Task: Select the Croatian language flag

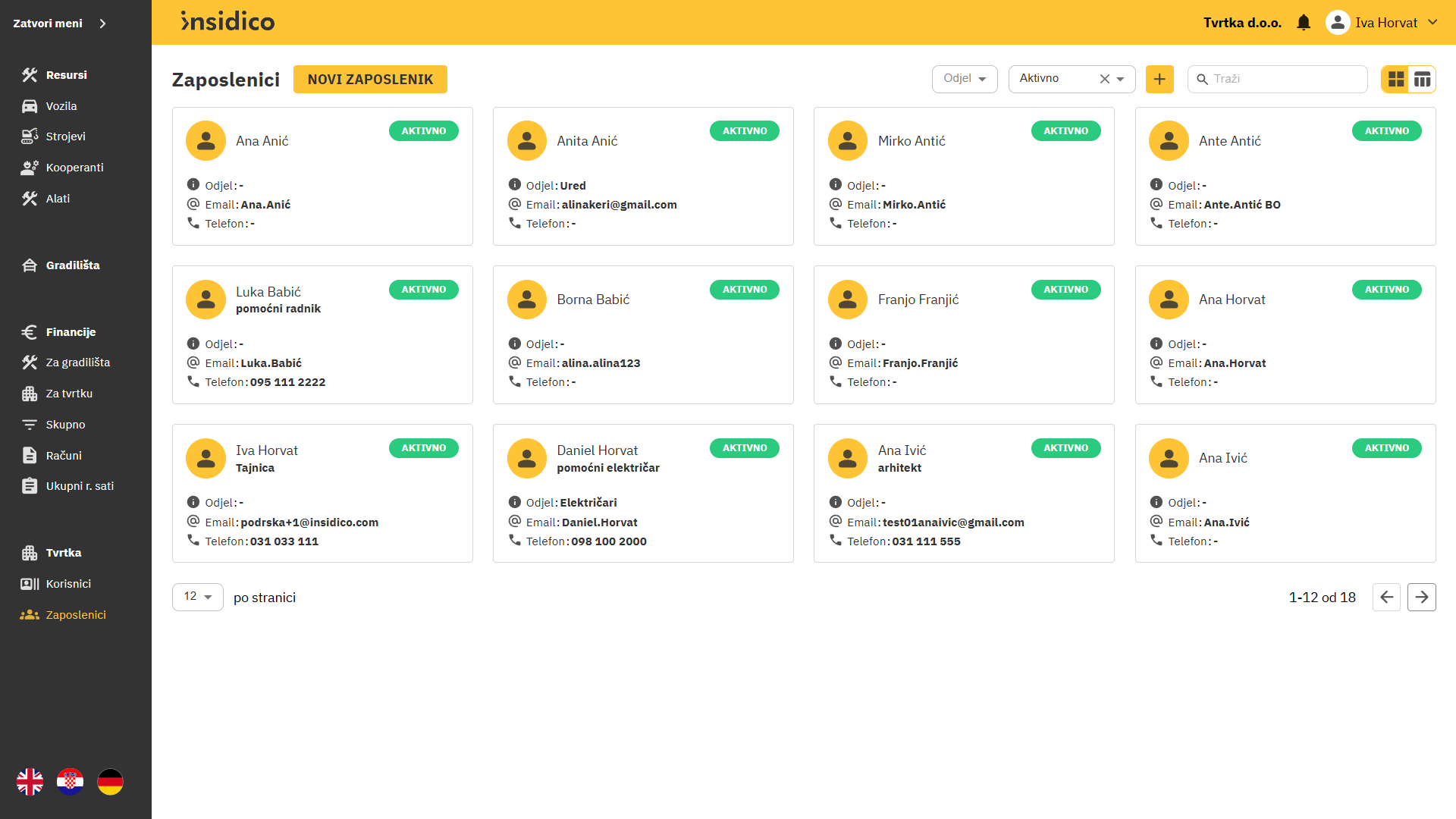Action: pos(71,781)
